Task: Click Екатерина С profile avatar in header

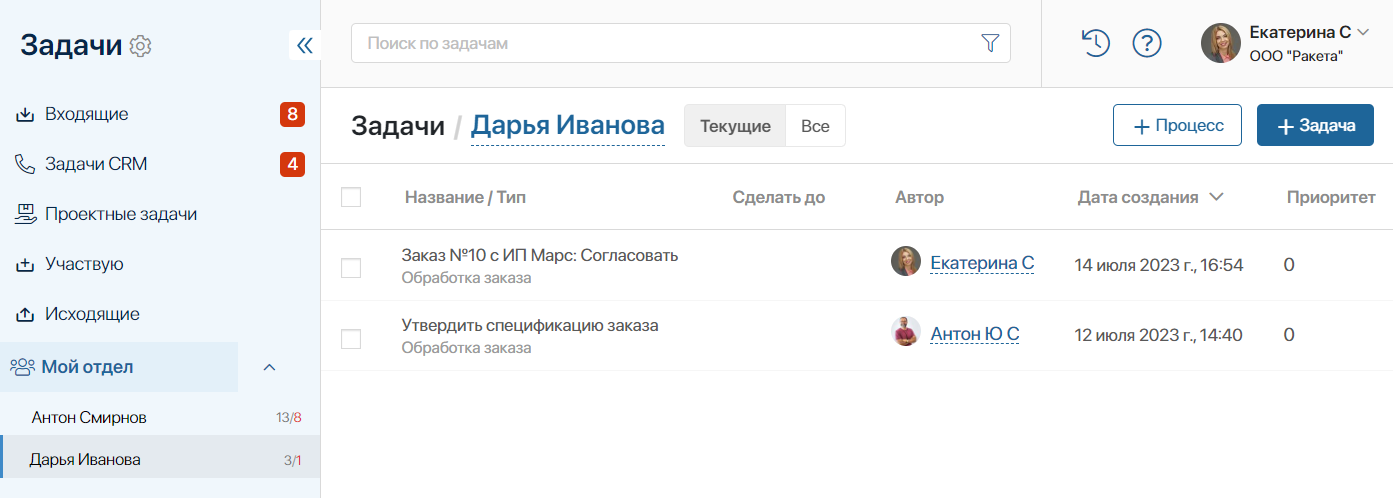Action: click(1221, 43)
